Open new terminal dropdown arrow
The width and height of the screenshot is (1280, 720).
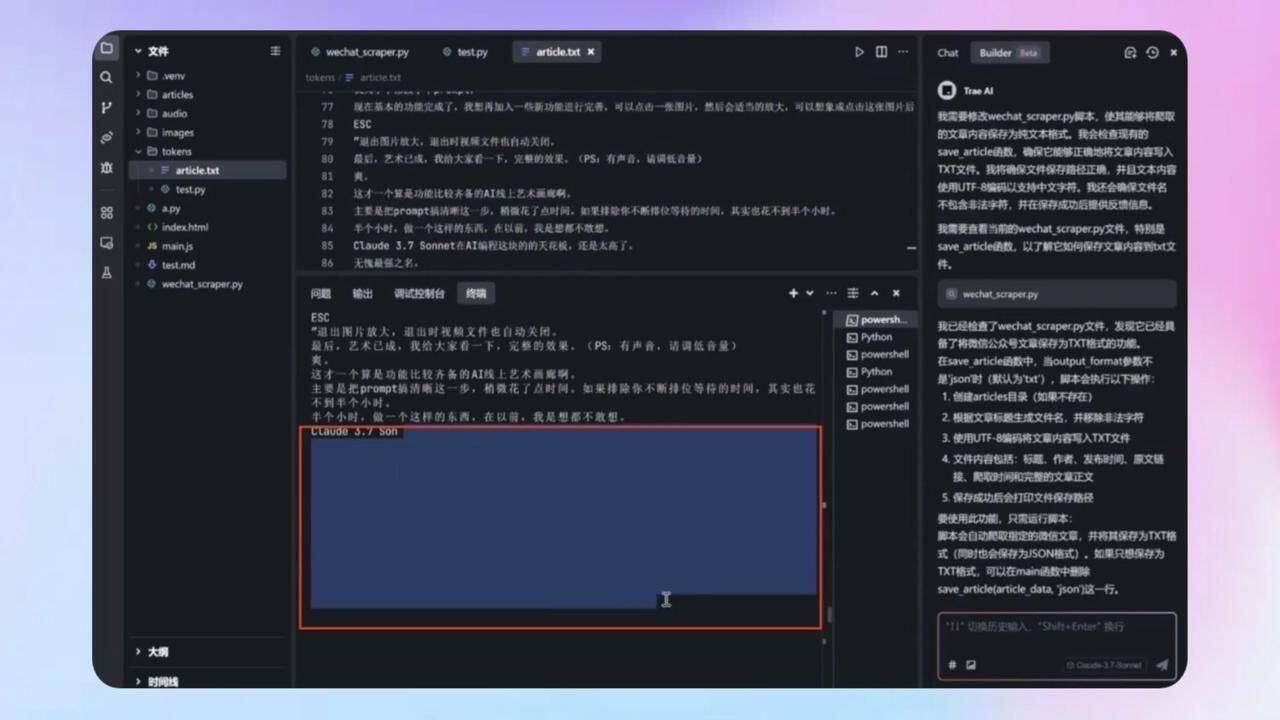point(810,294)
